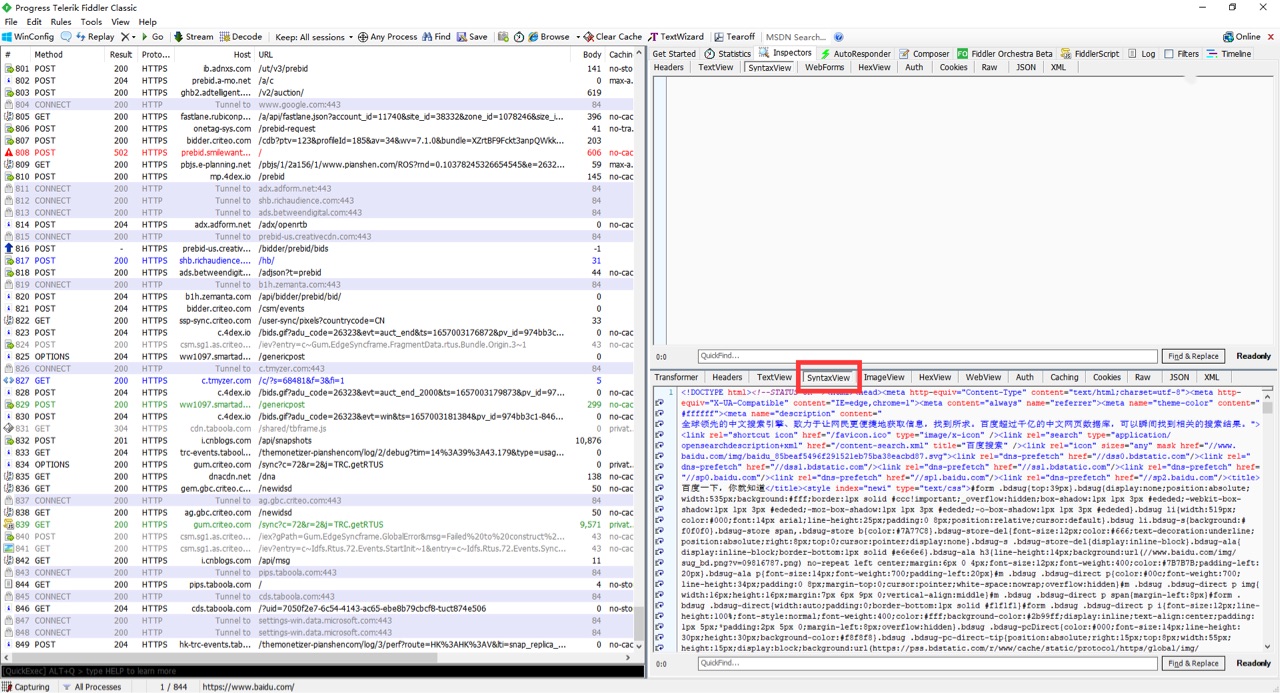Switch to the Get Started tab
Screen dimensions: 1280x693
coord(674,53)
